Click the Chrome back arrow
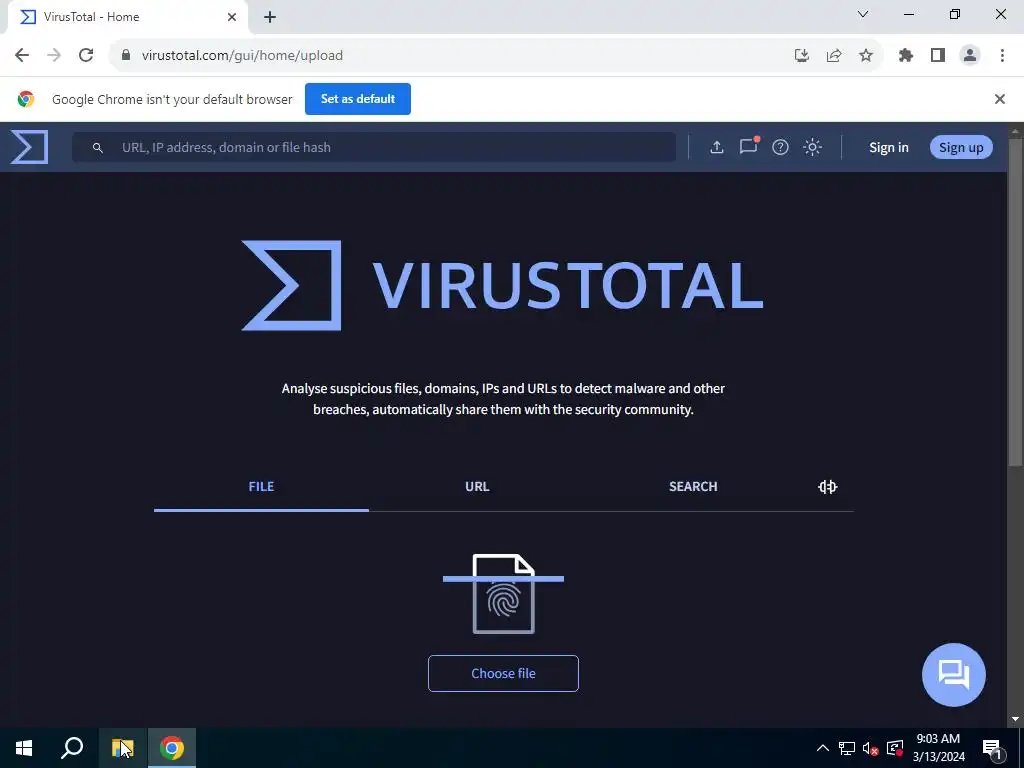Viewport: 1024px width, 768px height. click(22, 55)
